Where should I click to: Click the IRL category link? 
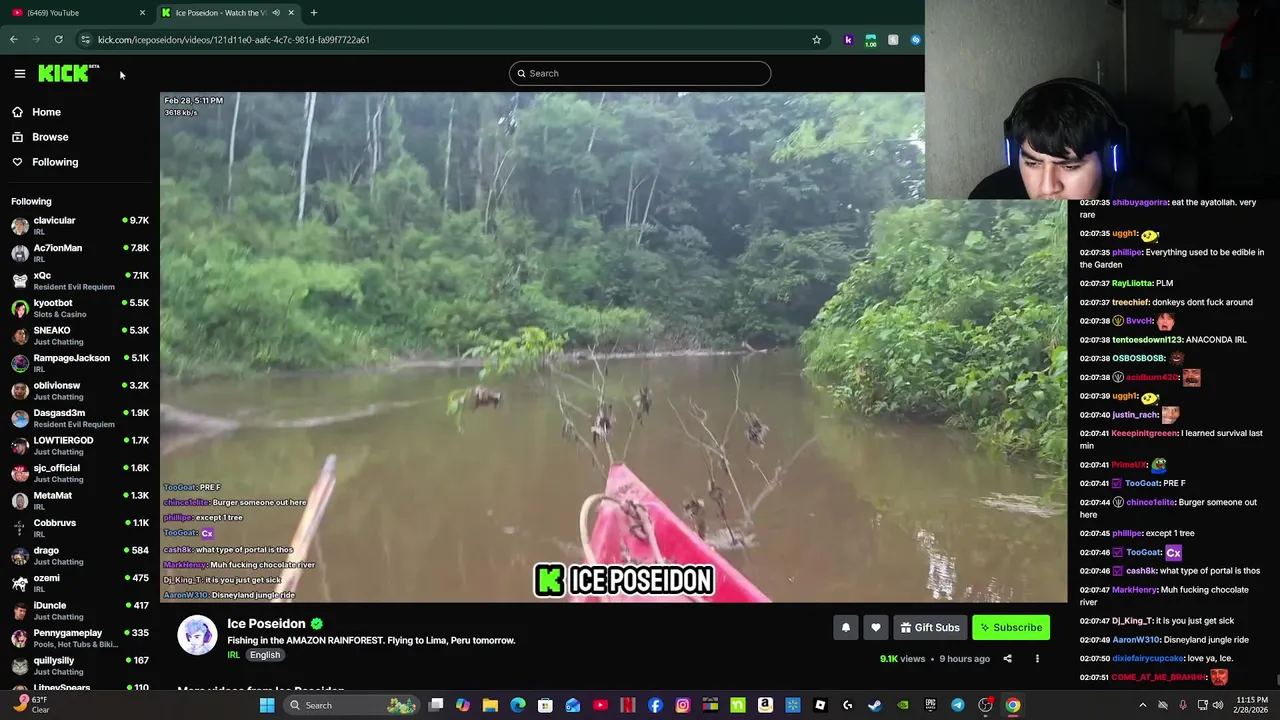tap(233, 655)
